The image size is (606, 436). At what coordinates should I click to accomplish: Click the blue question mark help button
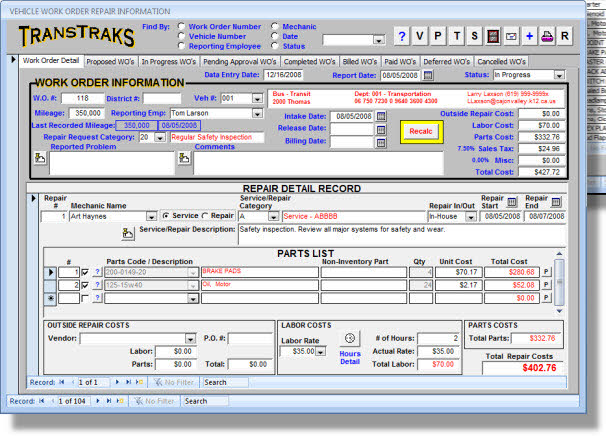[402, 36]
